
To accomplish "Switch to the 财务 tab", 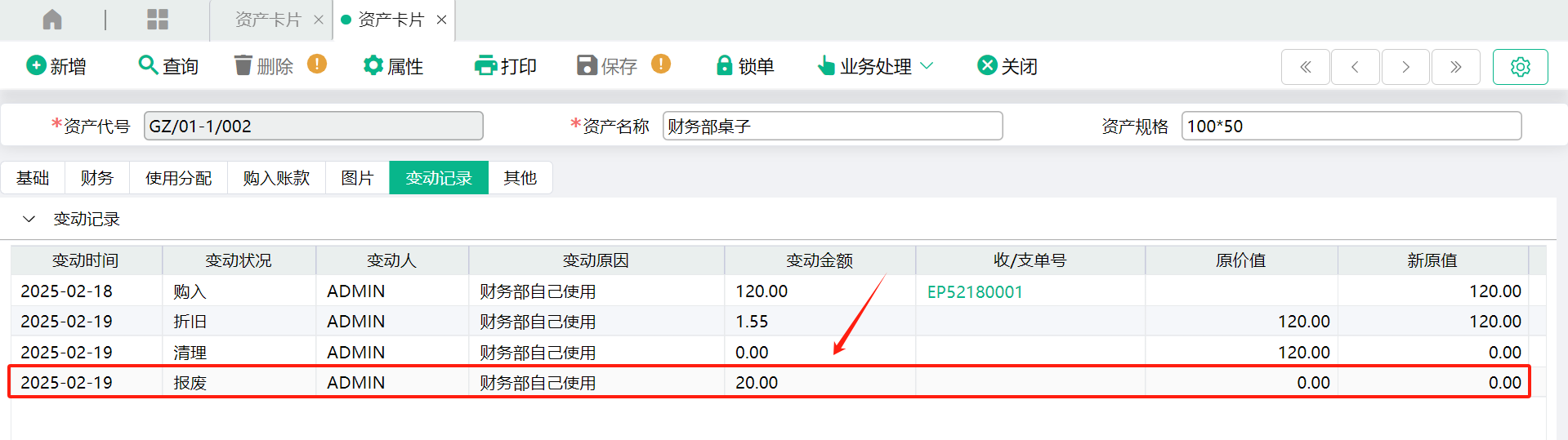I will tap(97, 178).
